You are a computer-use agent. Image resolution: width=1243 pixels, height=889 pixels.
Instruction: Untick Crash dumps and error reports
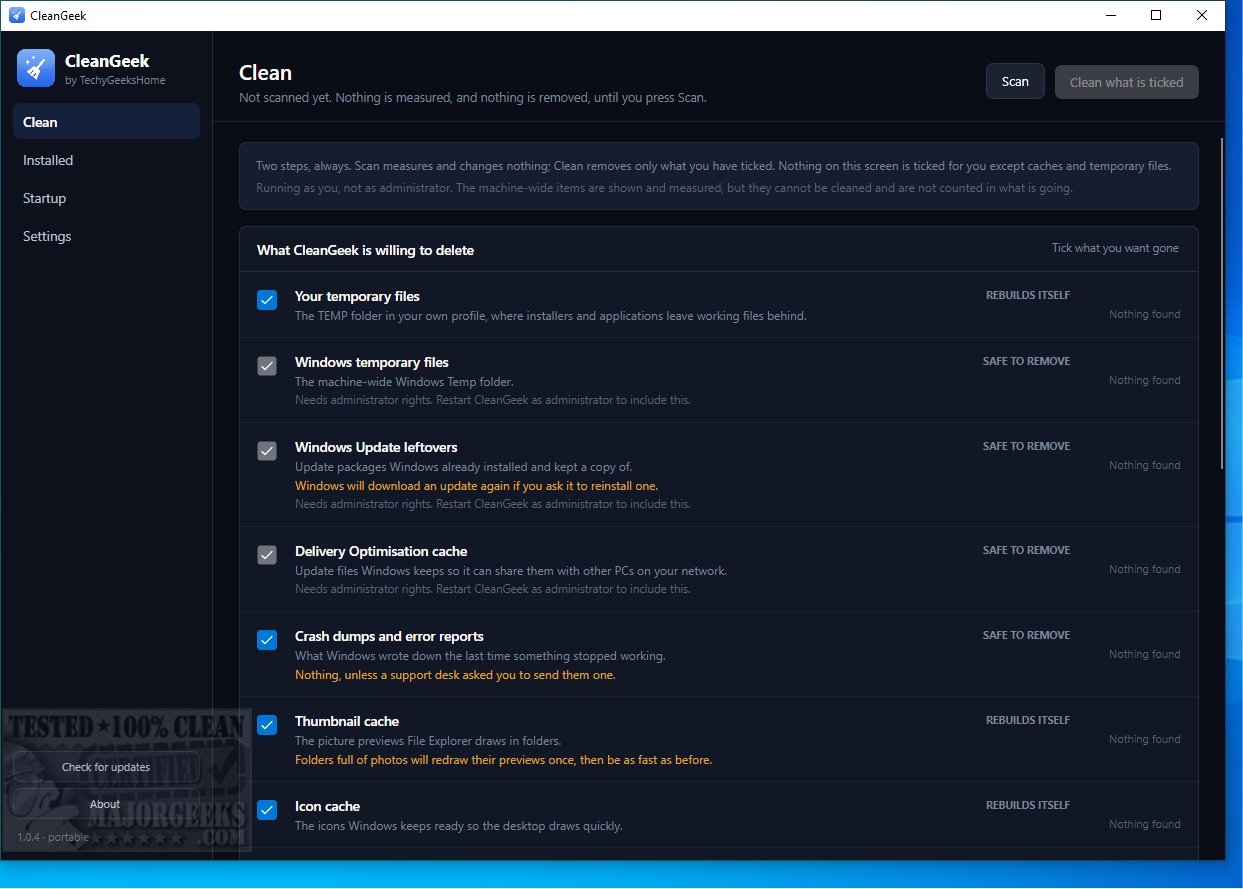coord(267,640)
